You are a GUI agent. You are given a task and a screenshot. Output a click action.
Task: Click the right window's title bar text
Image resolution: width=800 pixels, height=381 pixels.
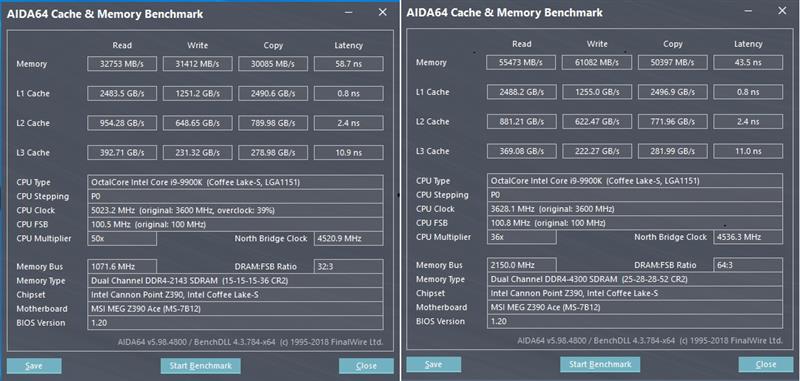tap(505, 13)
